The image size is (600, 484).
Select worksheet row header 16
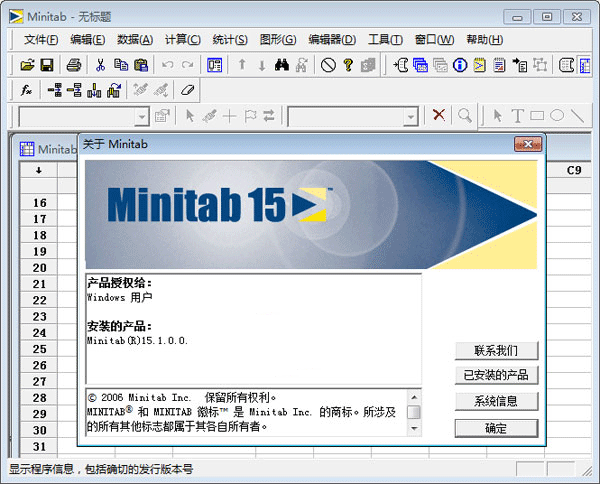pos(39,203)
